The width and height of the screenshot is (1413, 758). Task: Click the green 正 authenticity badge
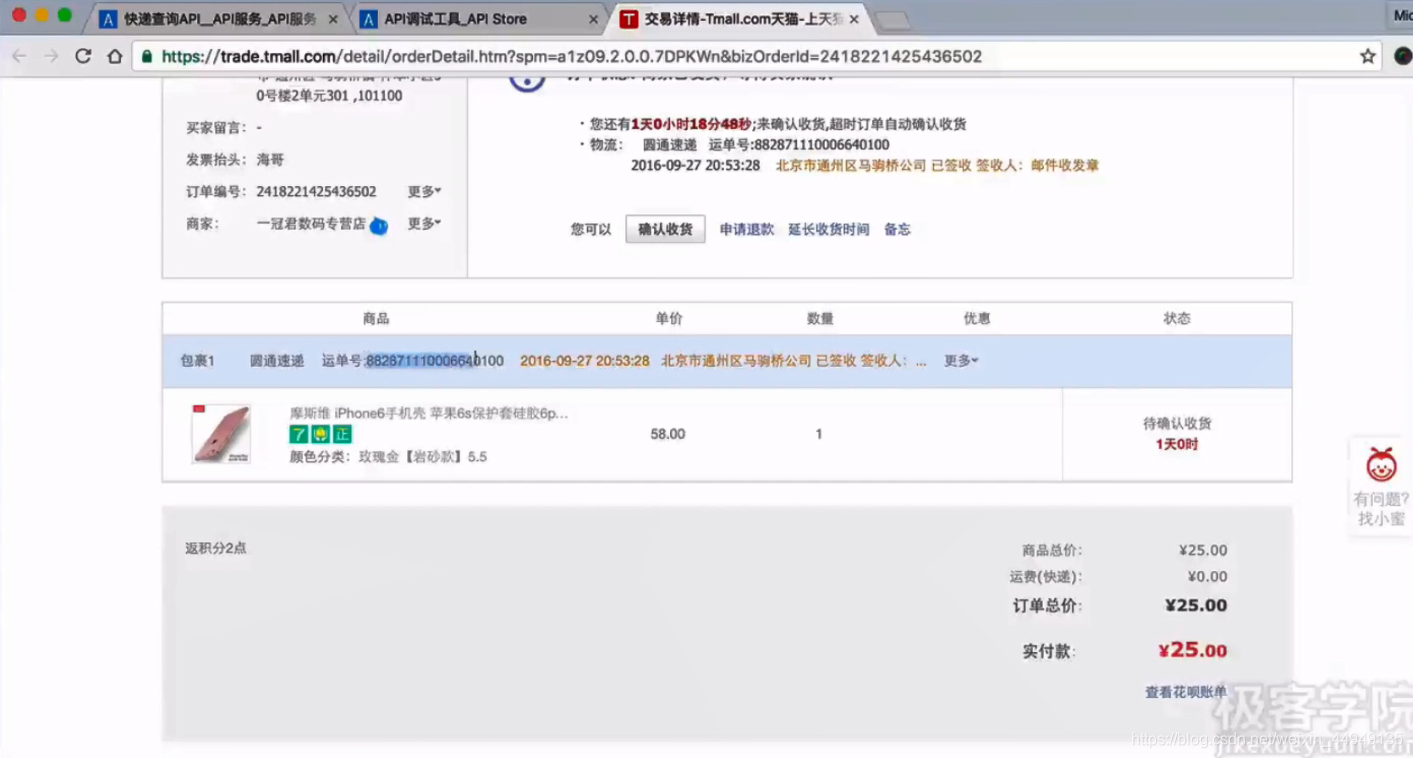coord(342,434)
